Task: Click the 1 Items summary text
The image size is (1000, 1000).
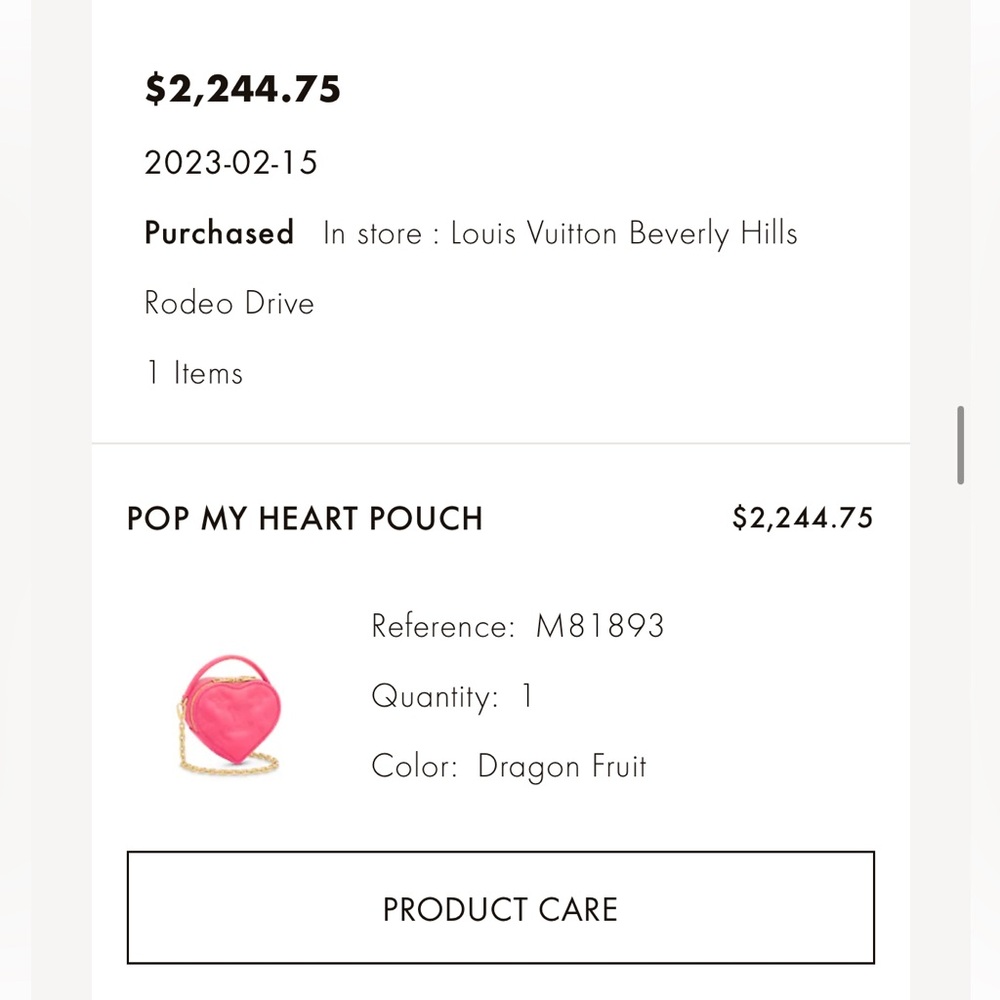Action: (192, 372)
